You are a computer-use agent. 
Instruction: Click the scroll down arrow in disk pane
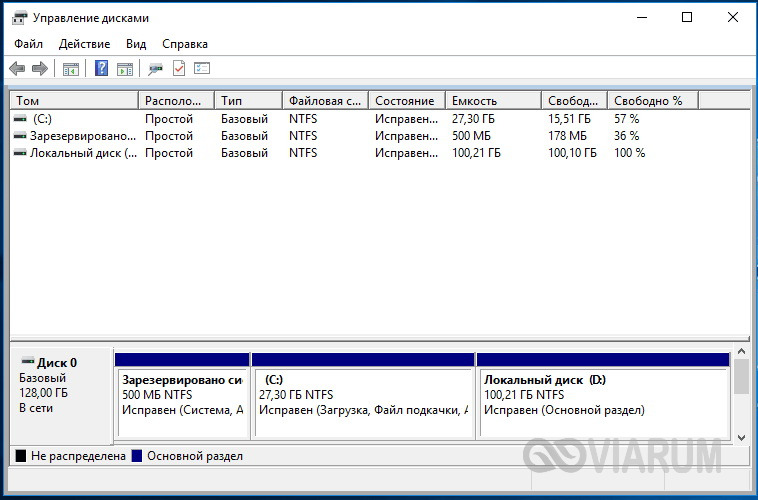coord(741,437)
